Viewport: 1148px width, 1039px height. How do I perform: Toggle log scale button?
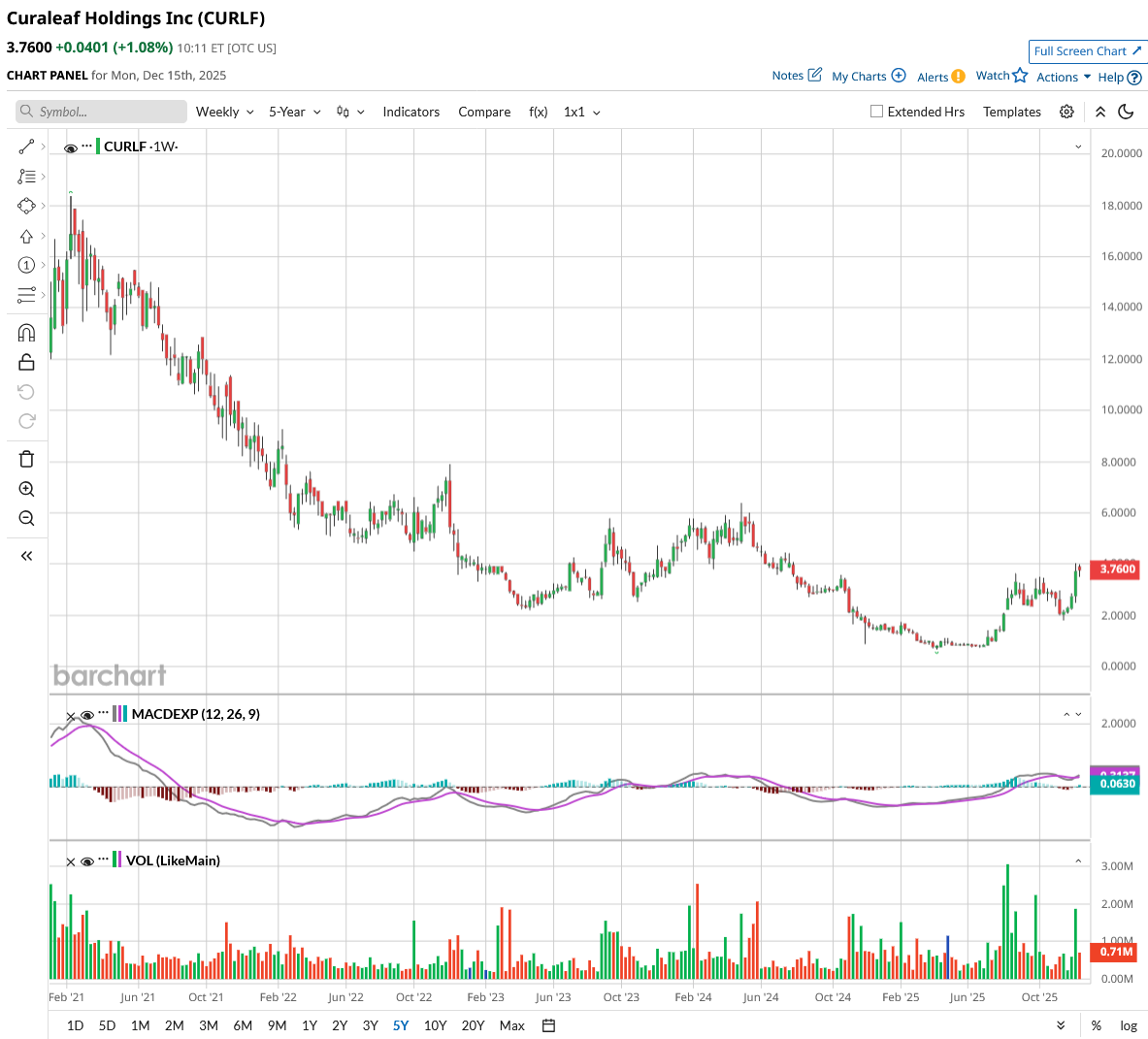point(1129,1025)
